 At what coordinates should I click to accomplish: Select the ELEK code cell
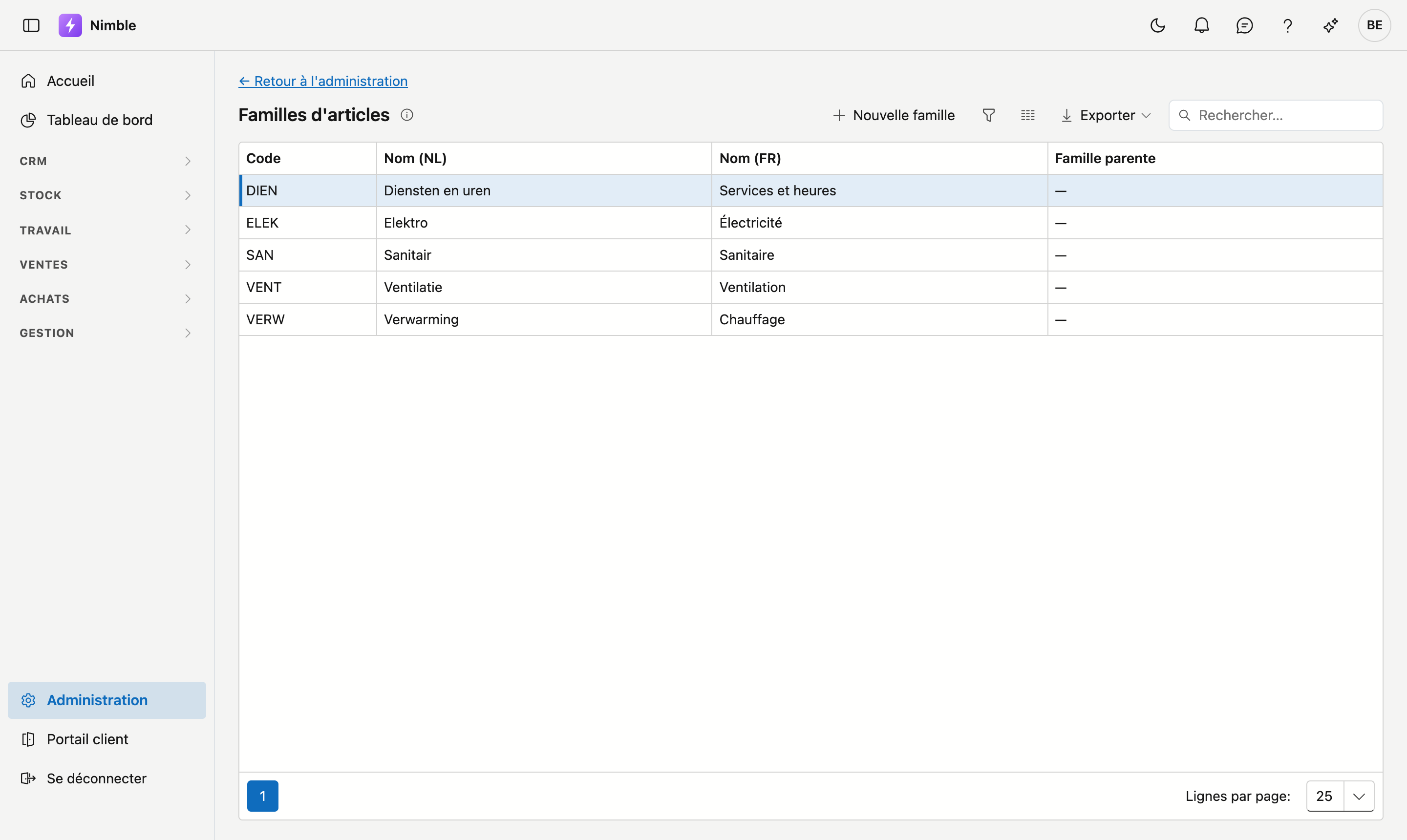point(307,223)
